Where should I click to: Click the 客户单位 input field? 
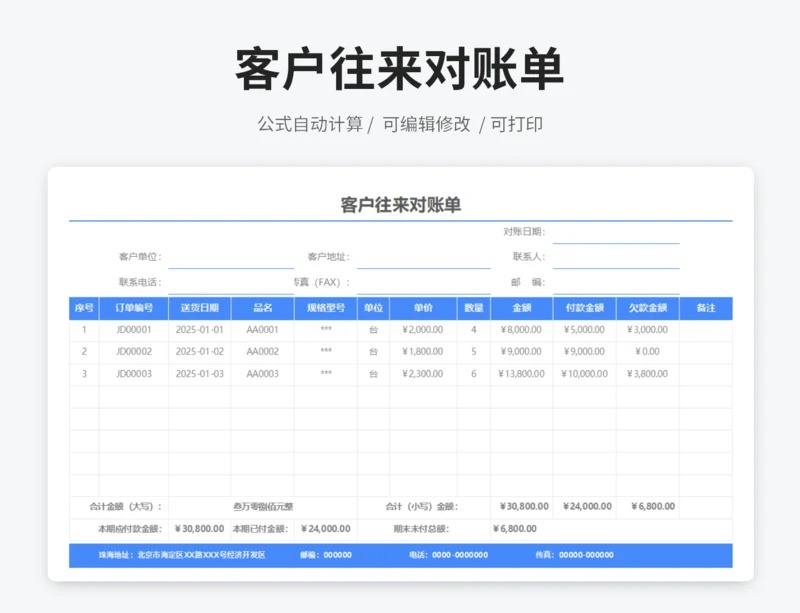click(x=231, y=257)
